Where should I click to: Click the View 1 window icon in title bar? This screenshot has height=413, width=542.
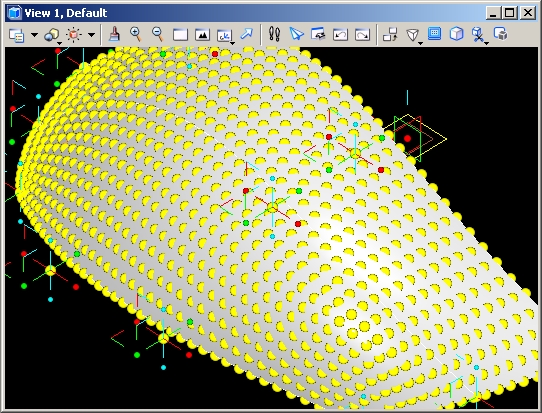click(14, 13)
